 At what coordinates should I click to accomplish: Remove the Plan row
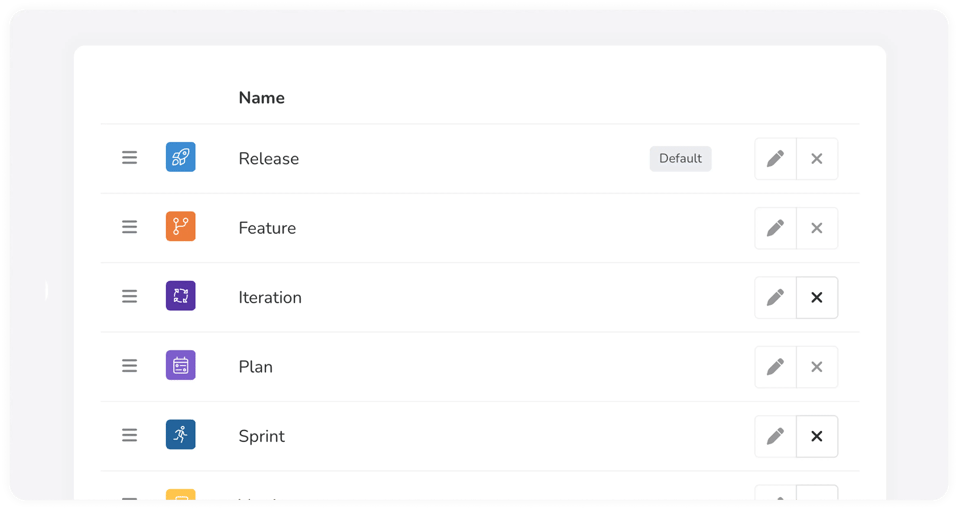click(817, 367)
